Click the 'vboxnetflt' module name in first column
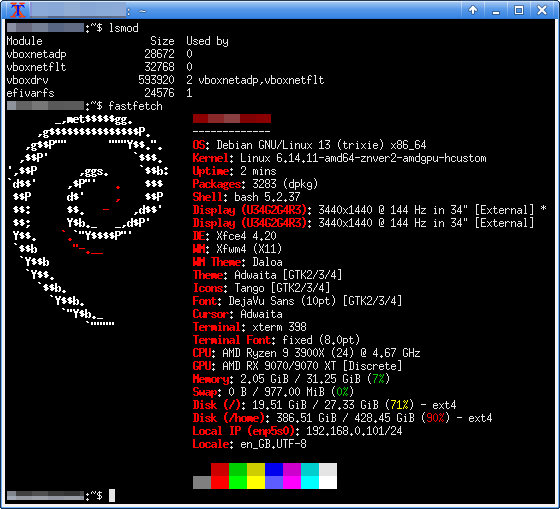 (36, 67)
